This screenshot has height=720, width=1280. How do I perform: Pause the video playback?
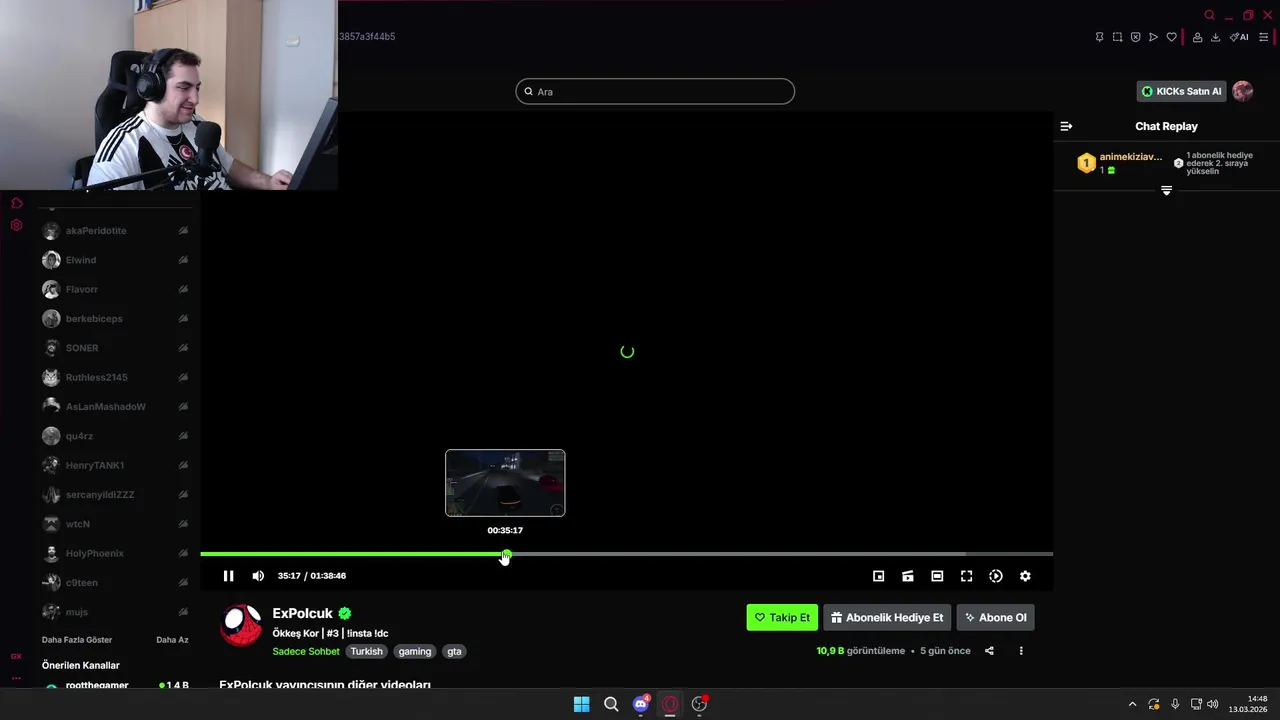tap(228, 576)
